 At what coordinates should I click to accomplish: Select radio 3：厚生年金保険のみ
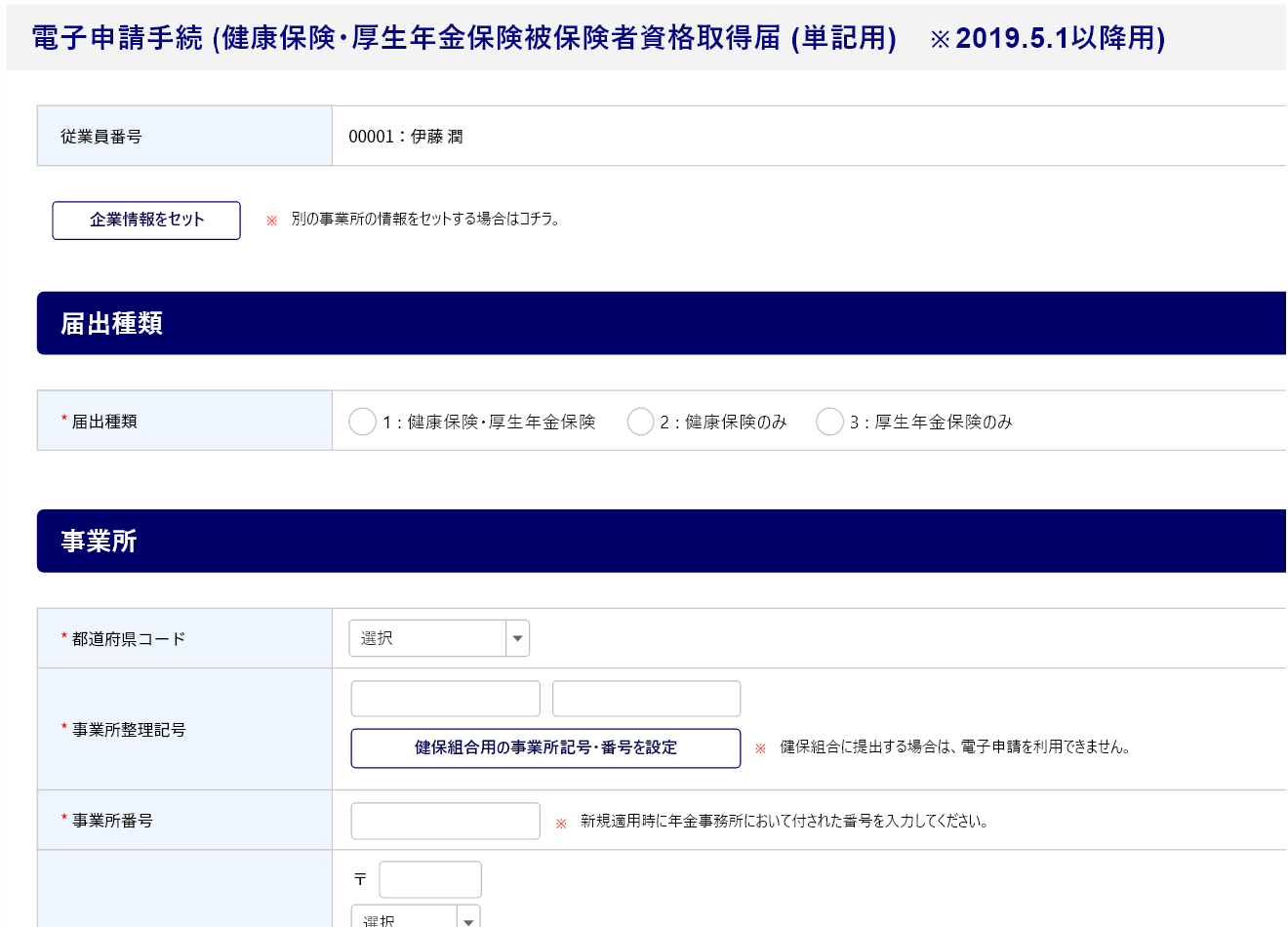click(829, 422)
